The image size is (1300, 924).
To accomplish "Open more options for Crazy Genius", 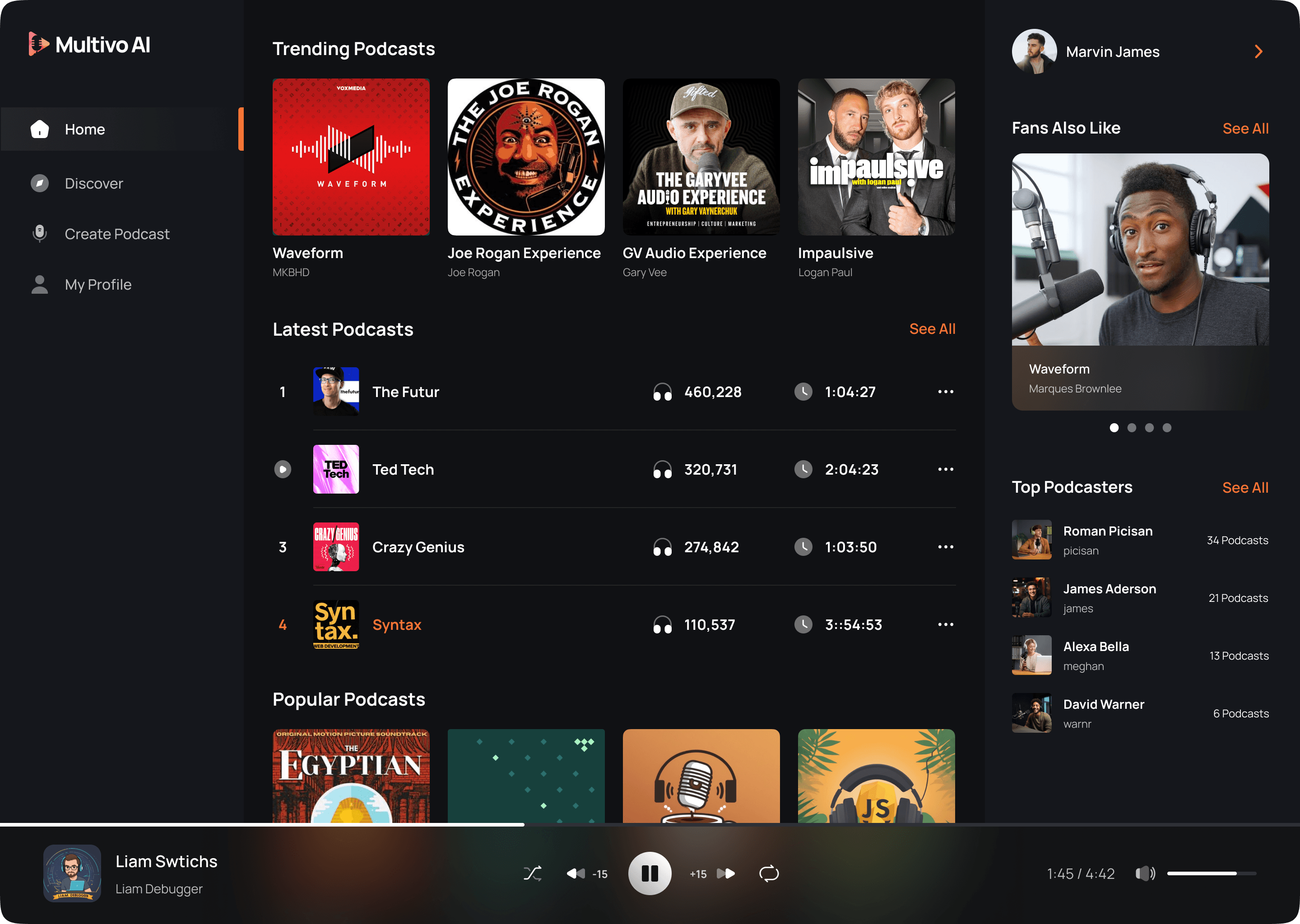I will [x=945, y=547].
